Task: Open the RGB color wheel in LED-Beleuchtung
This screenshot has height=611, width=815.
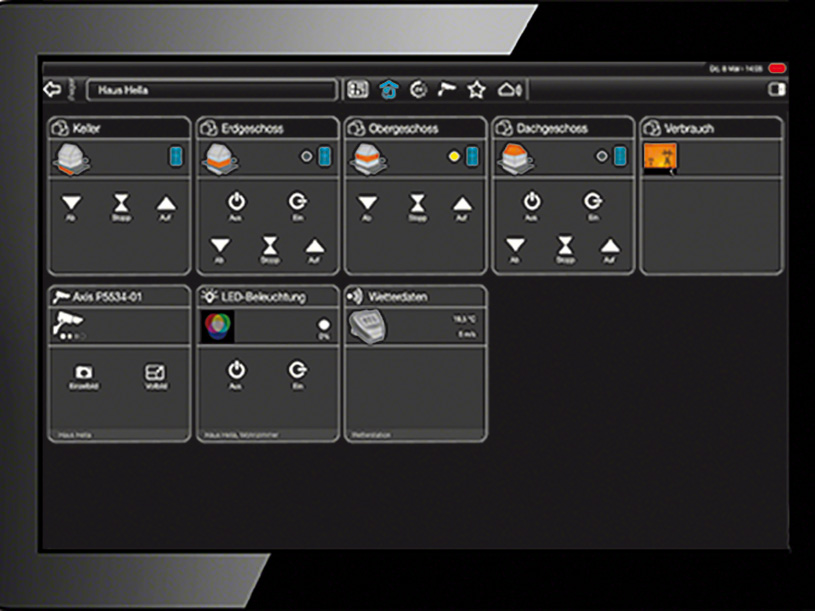Action: (x=215, y=327)
